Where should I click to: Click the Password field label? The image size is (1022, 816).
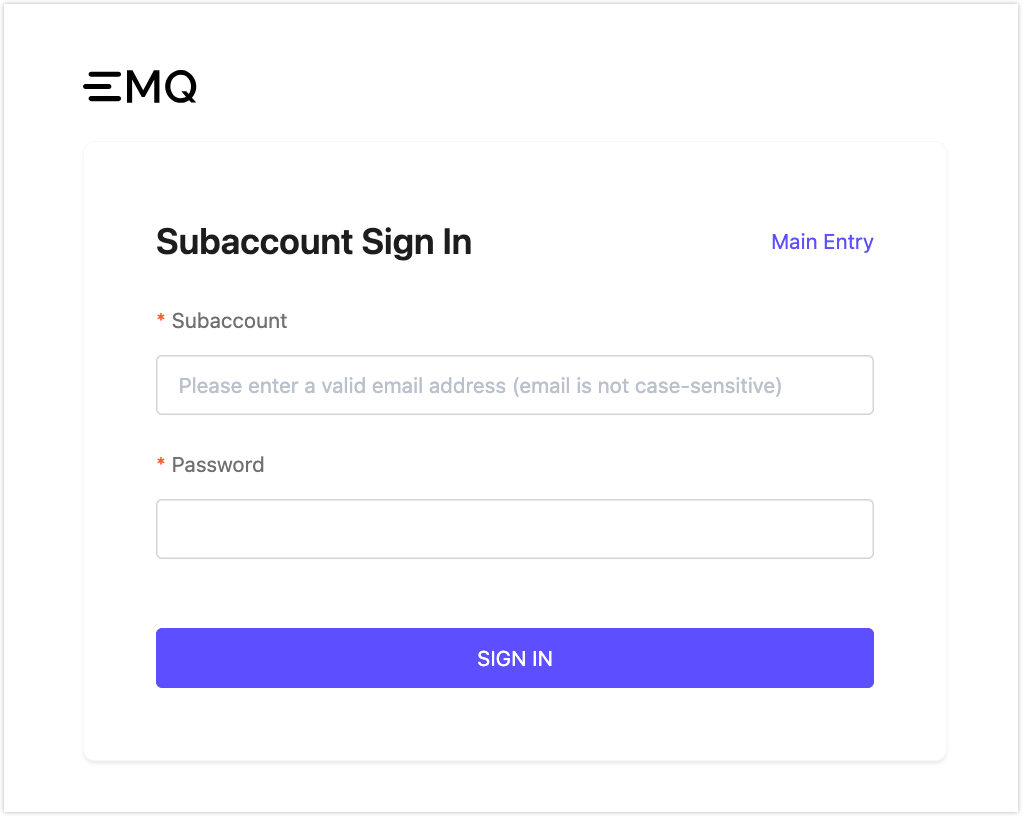click(218, 465)
